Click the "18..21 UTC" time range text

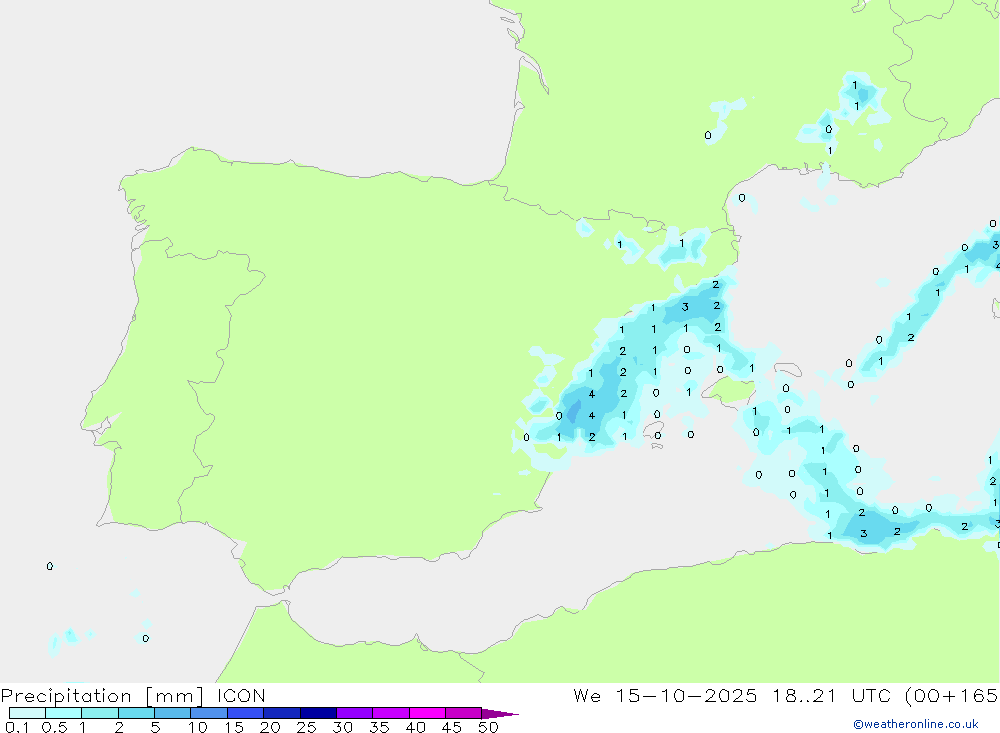pyautogui.click(x=834, y=695)
